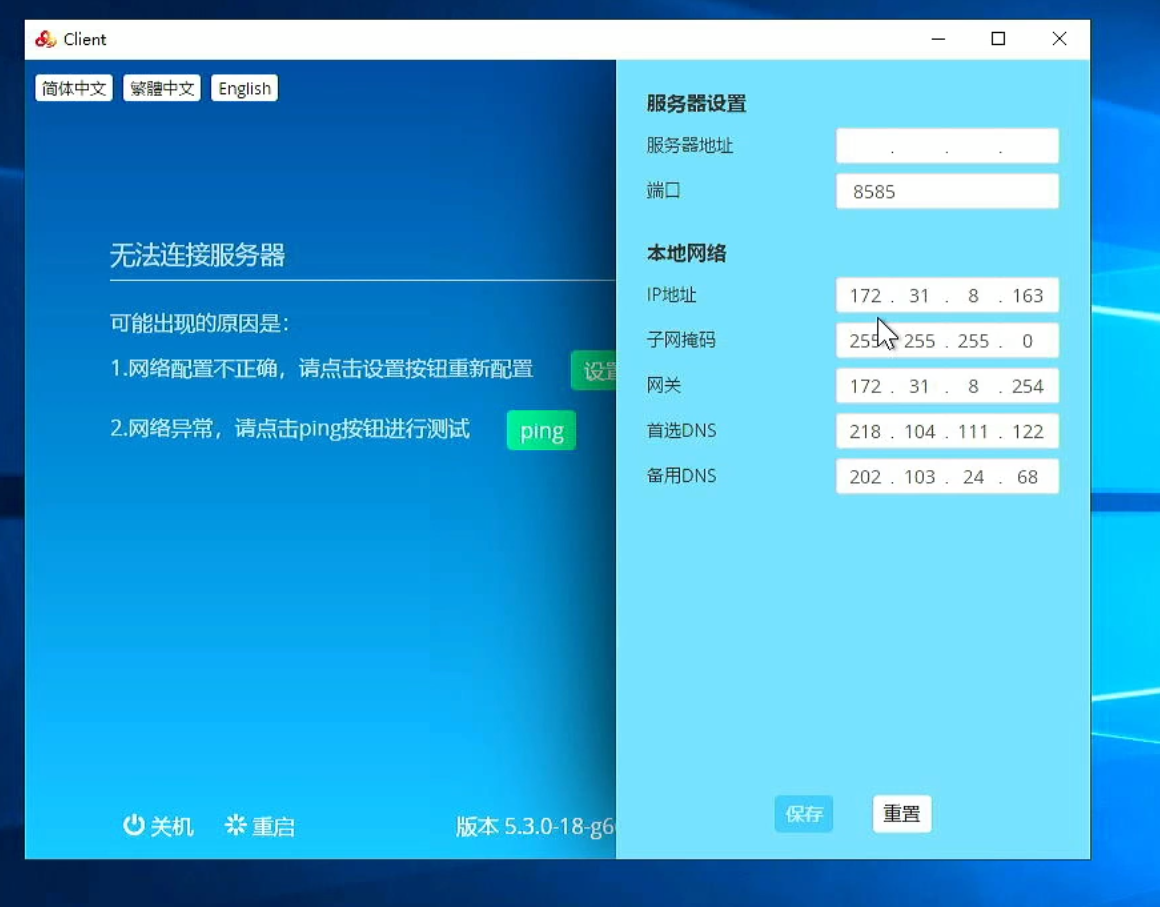Click the green 设置 settings button

595,371
